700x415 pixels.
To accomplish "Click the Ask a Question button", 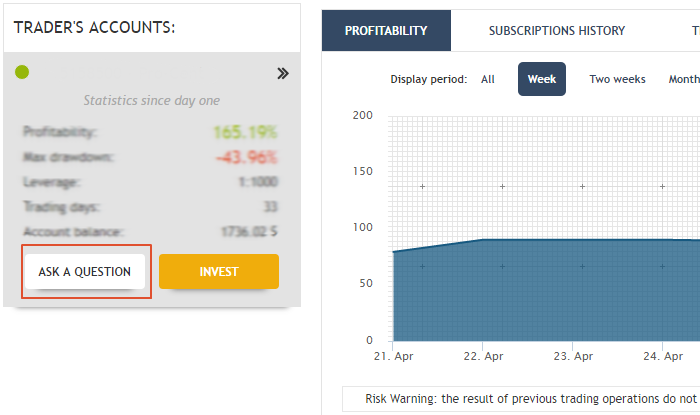I will click(85, 271).
